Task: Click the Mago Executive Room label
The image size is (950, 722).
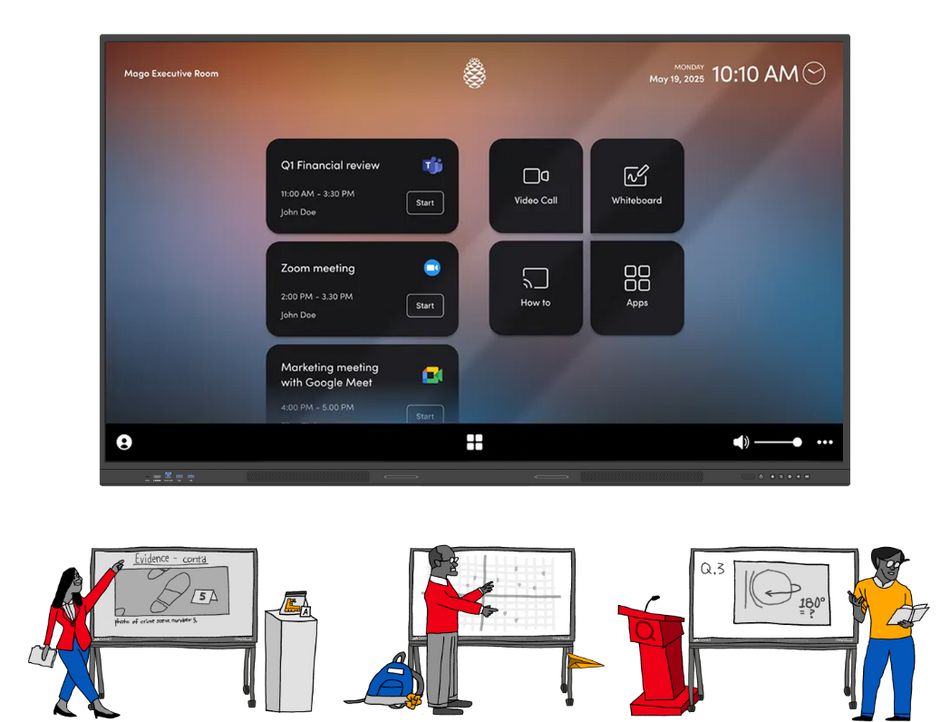Action: pos(171,73)
